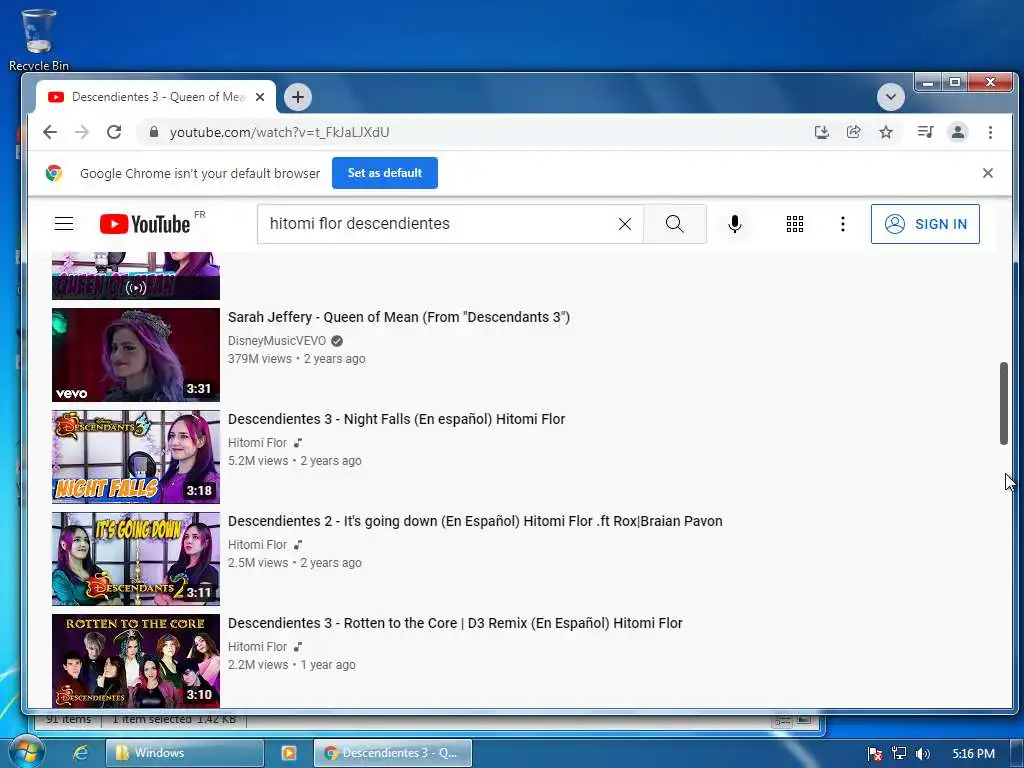Image resolution: width=1024 pixels, height=768 pixels.
Task: Set Chrome as default browser
Action: coord(385,173)
